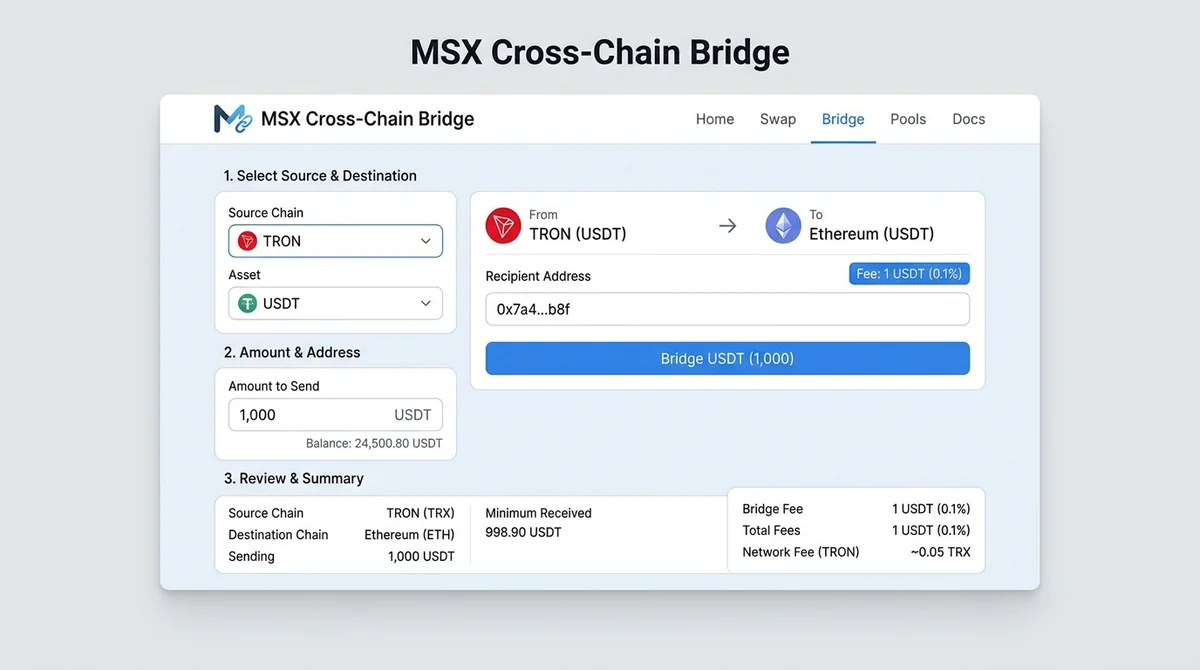Click the Ethereum logo beside To
Screen dimensions: 1200x670
[783, 225]
